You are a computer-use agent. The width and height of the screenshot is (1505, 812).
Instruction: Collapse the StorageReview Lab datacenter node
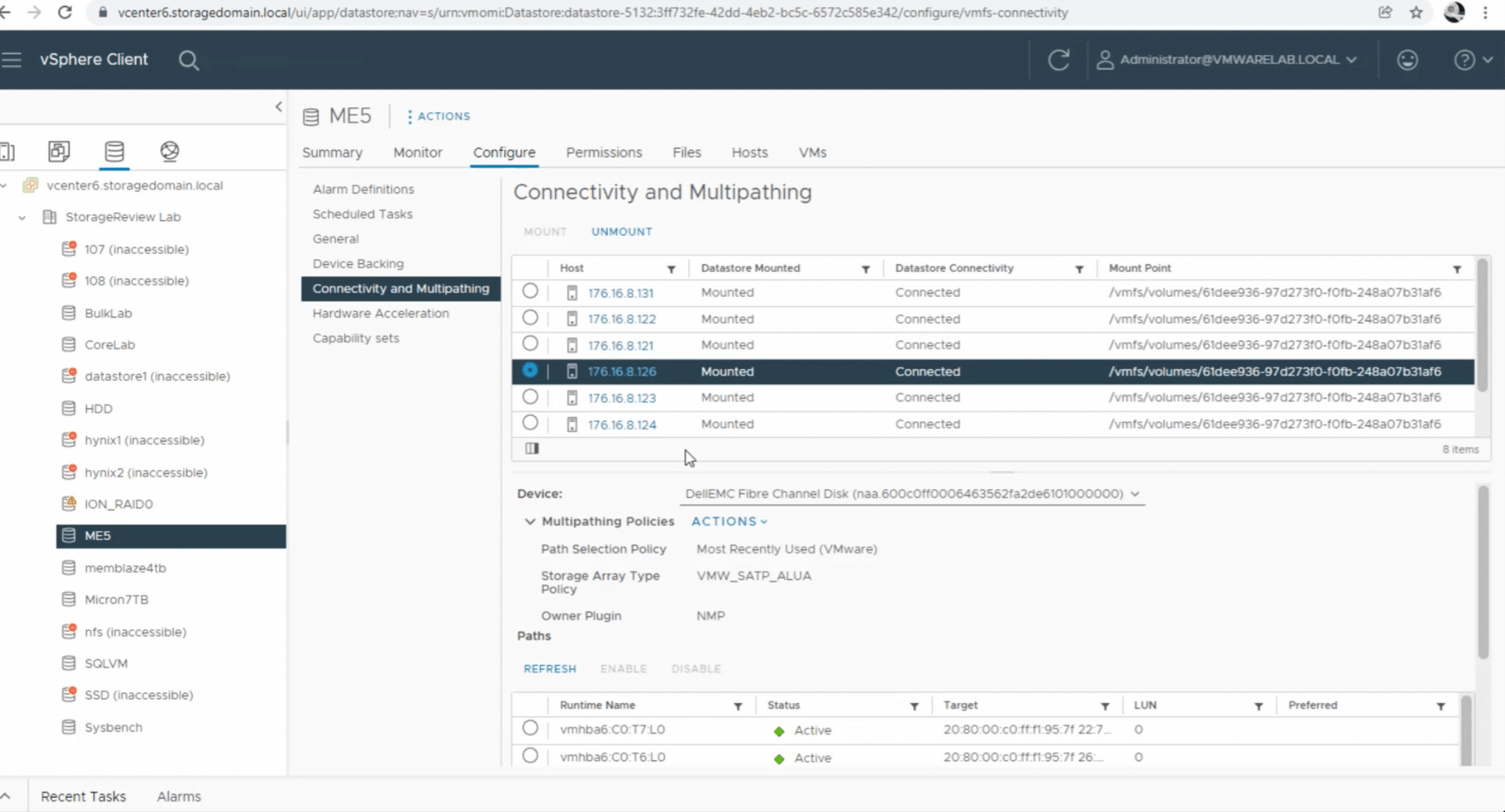tap(23, 217)
